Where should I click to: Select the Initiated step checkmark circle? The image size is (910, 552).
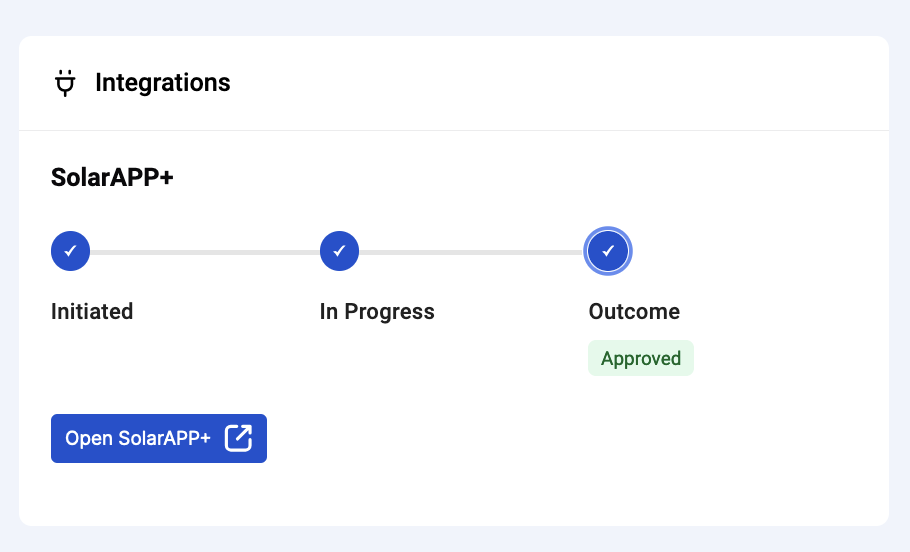(70, 251)
